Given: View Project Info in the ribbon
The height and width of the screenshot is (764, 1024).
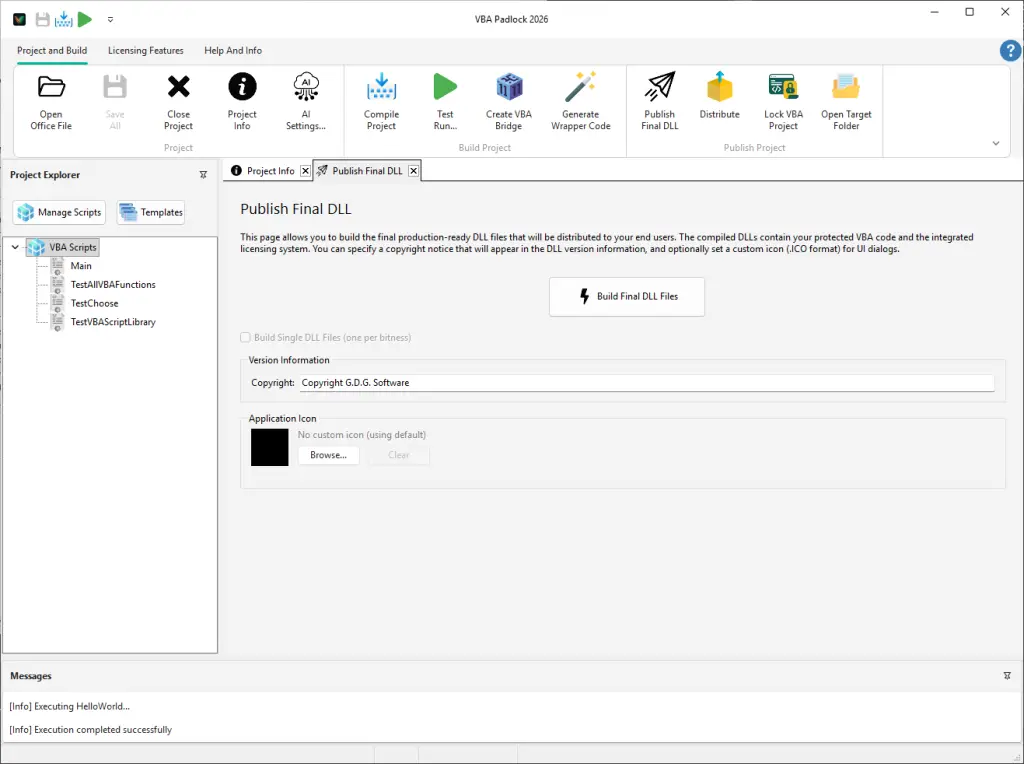Looking at the screenshot, I should tap(241, 100).
